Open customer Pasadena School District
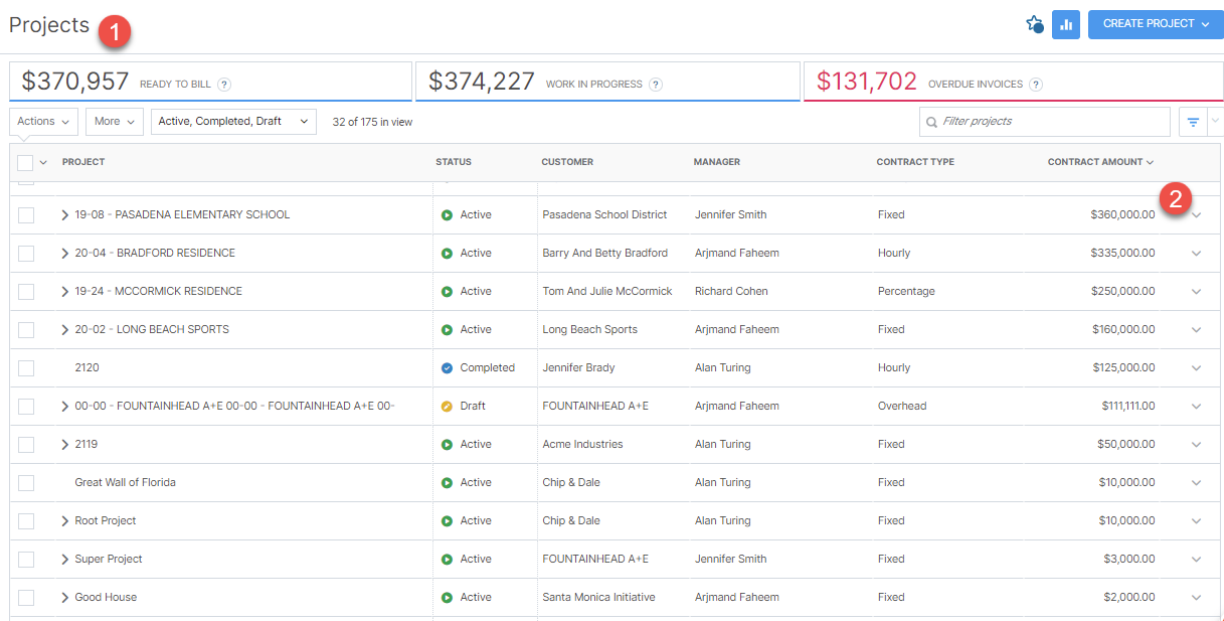The width and height of the screenshot is (1224, 621). (x=604, y=215)
